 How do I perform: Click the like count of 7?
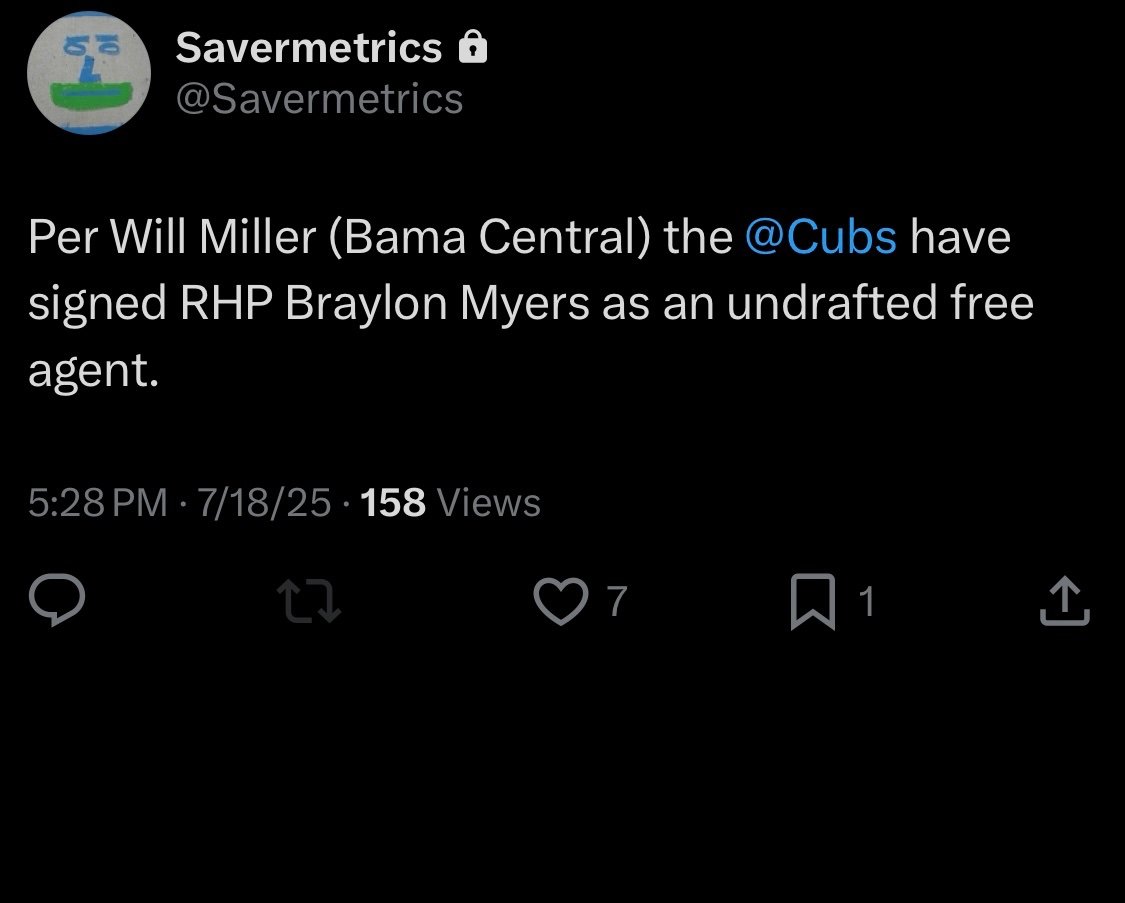click(x=617, y=602)
